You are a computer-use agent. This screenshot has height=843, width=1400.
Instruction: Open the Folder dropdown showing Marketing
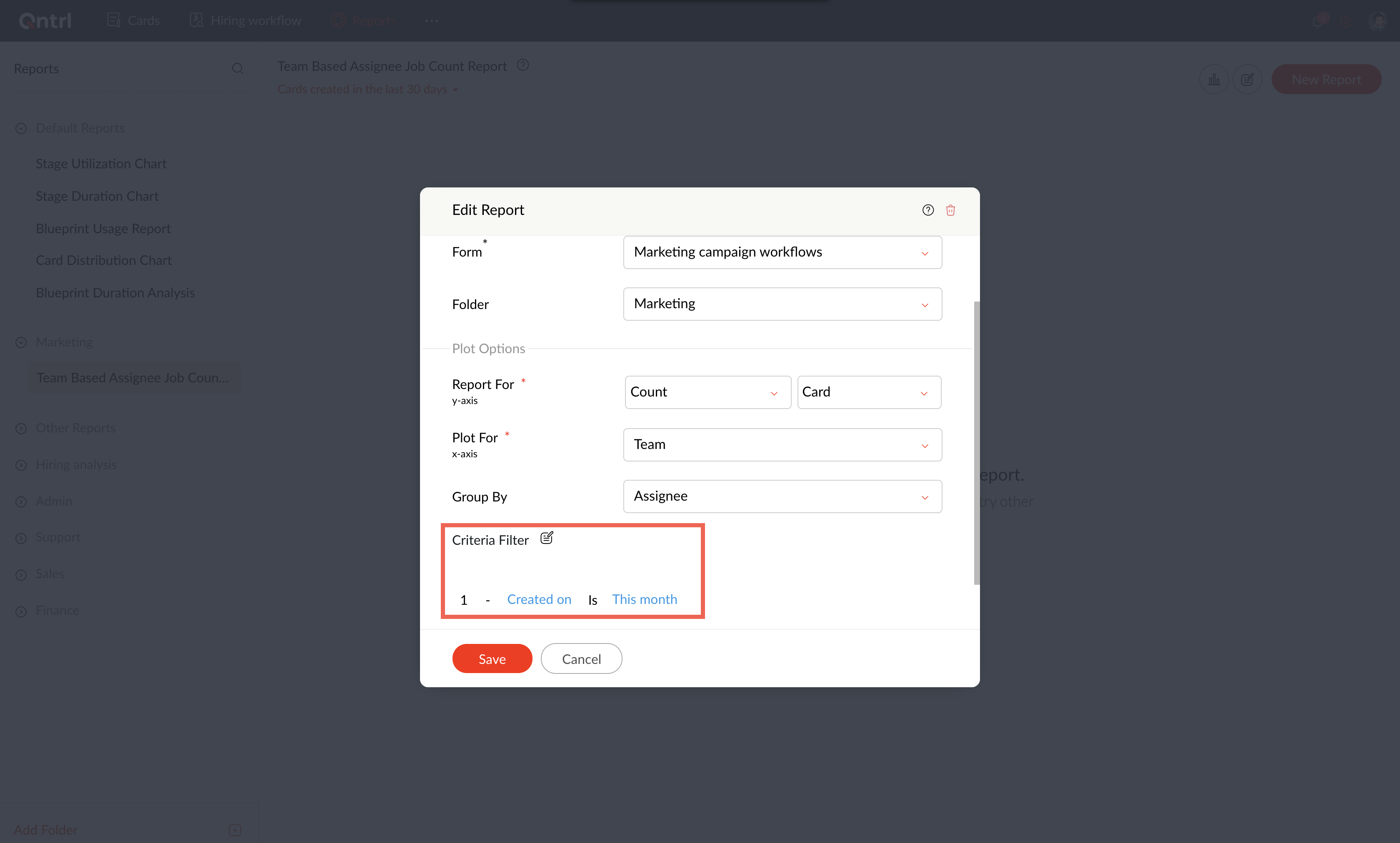[782, 304]
